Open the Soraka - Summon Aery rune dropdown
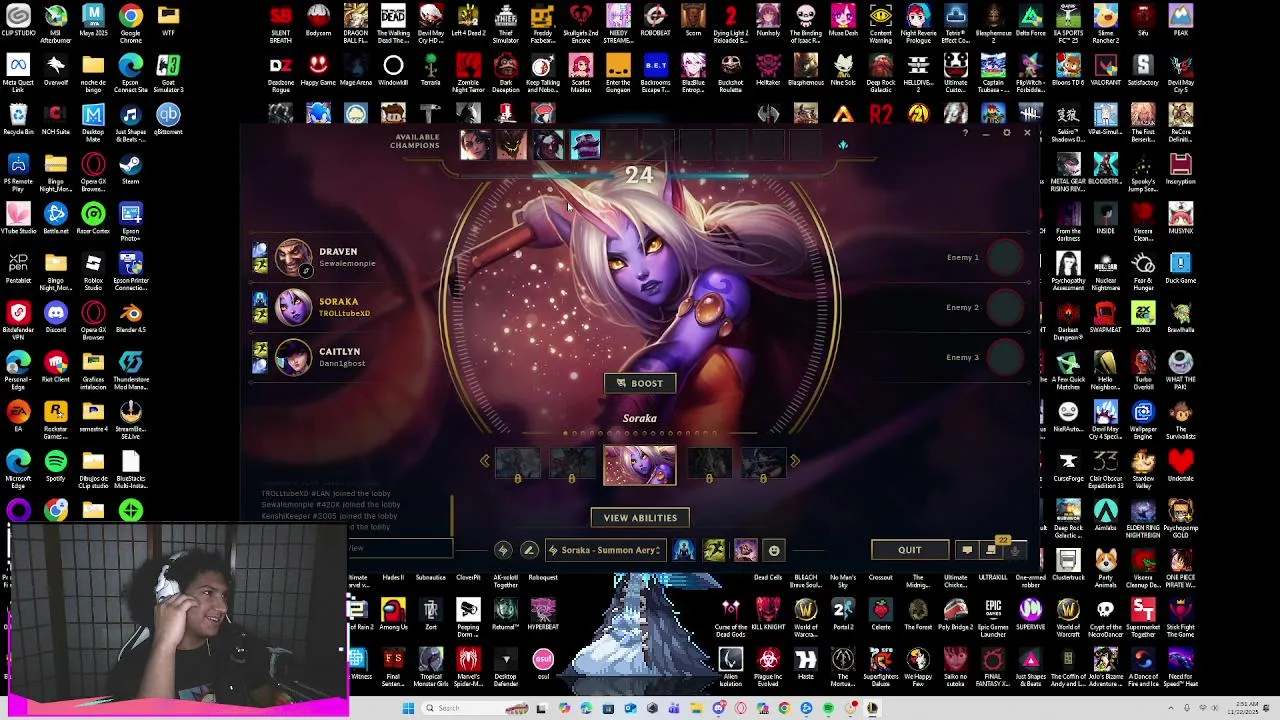The image size is (1280, 720). click(x=605, y=550)
